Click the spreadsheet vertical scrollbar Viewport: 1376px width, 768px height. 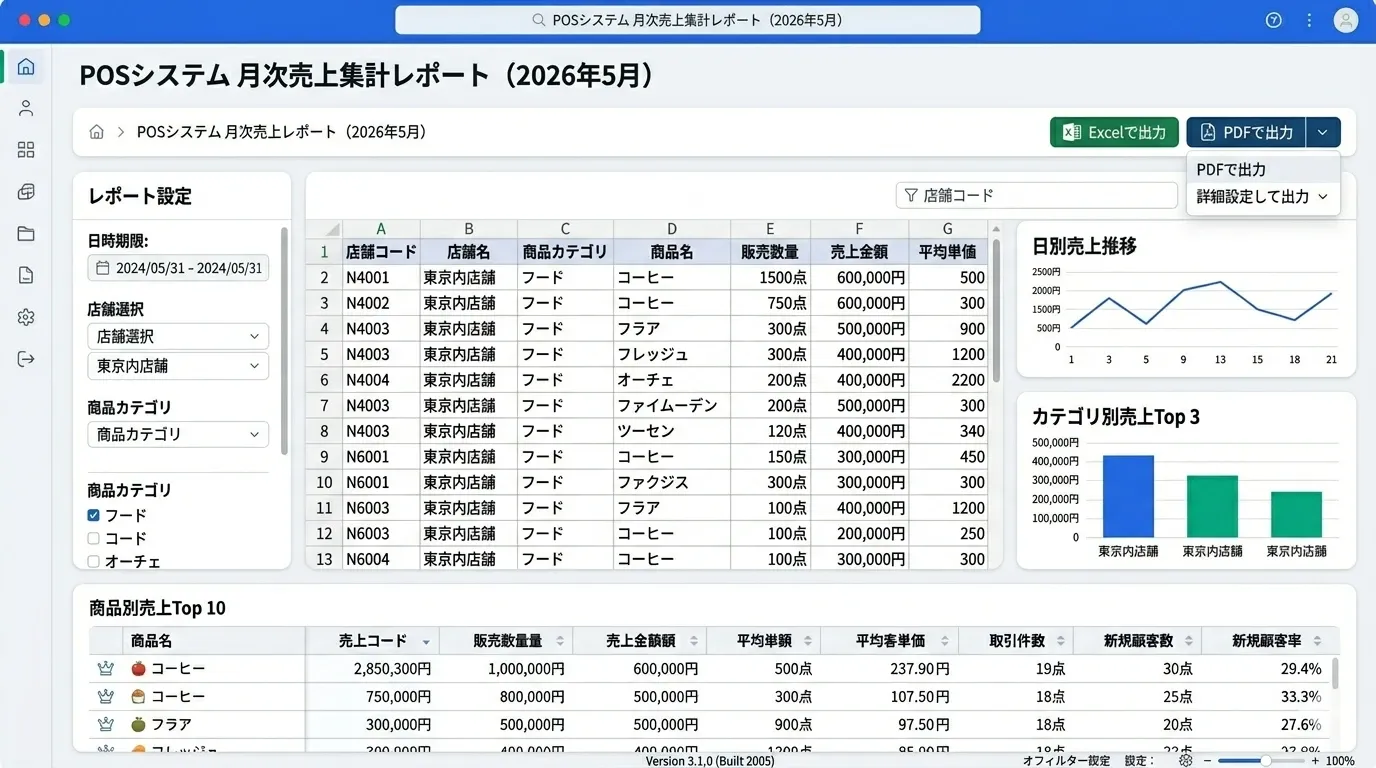(995, 310)
